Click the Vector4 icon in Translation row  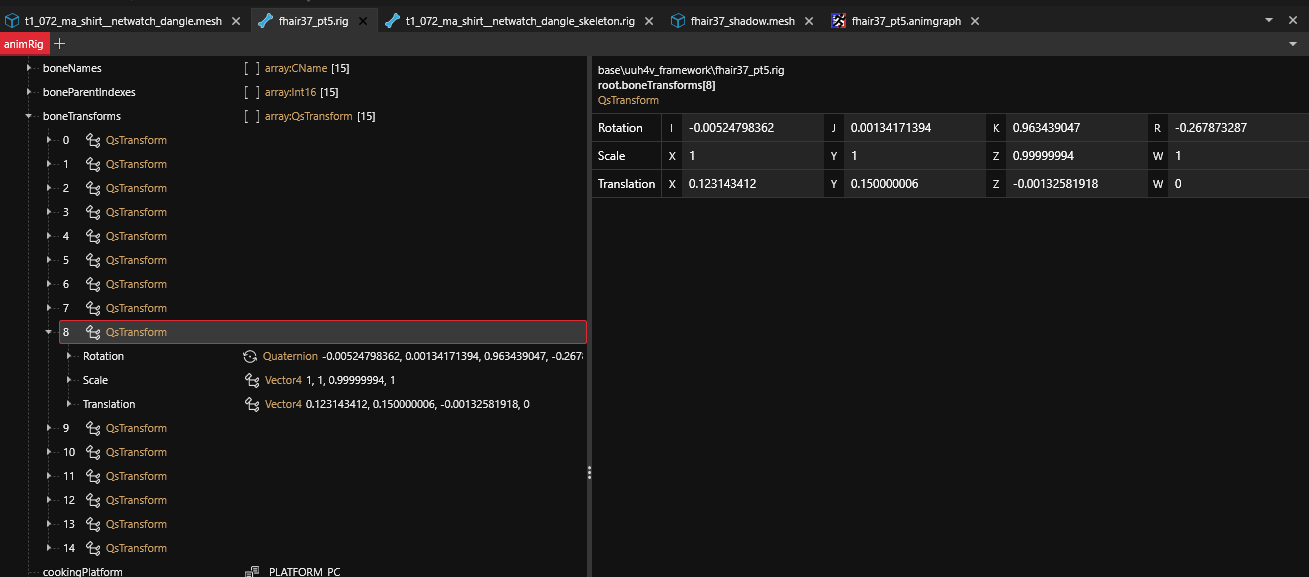coord(252,404)
